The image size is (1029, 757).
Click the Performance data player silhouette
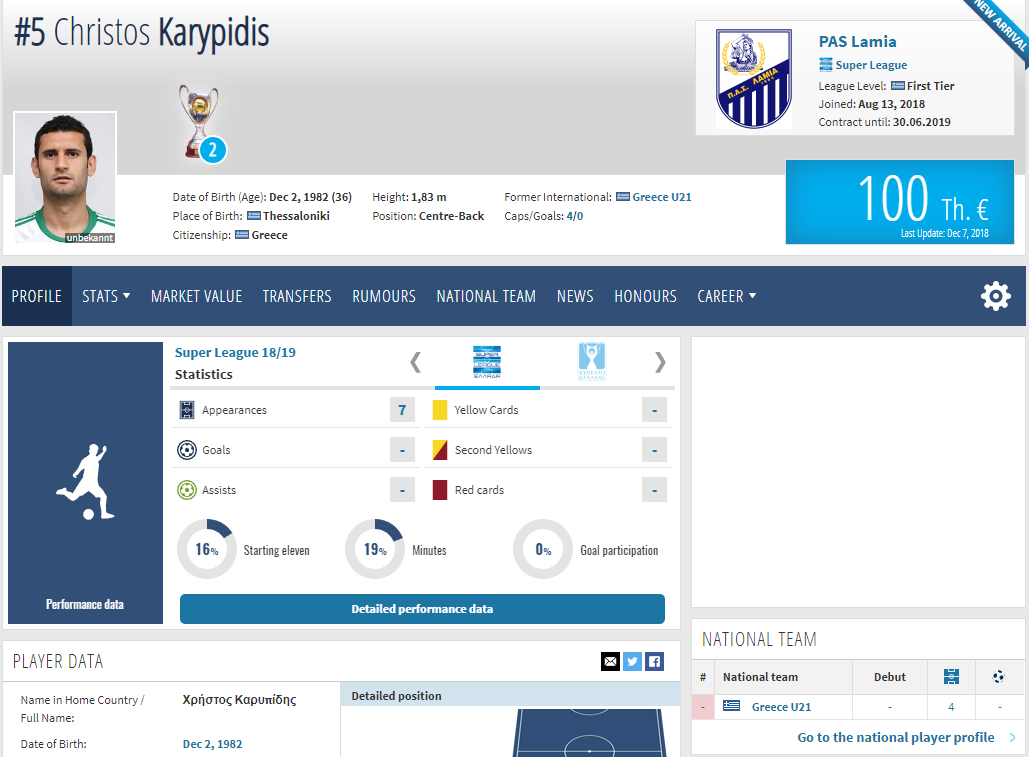tap(85, 482)
